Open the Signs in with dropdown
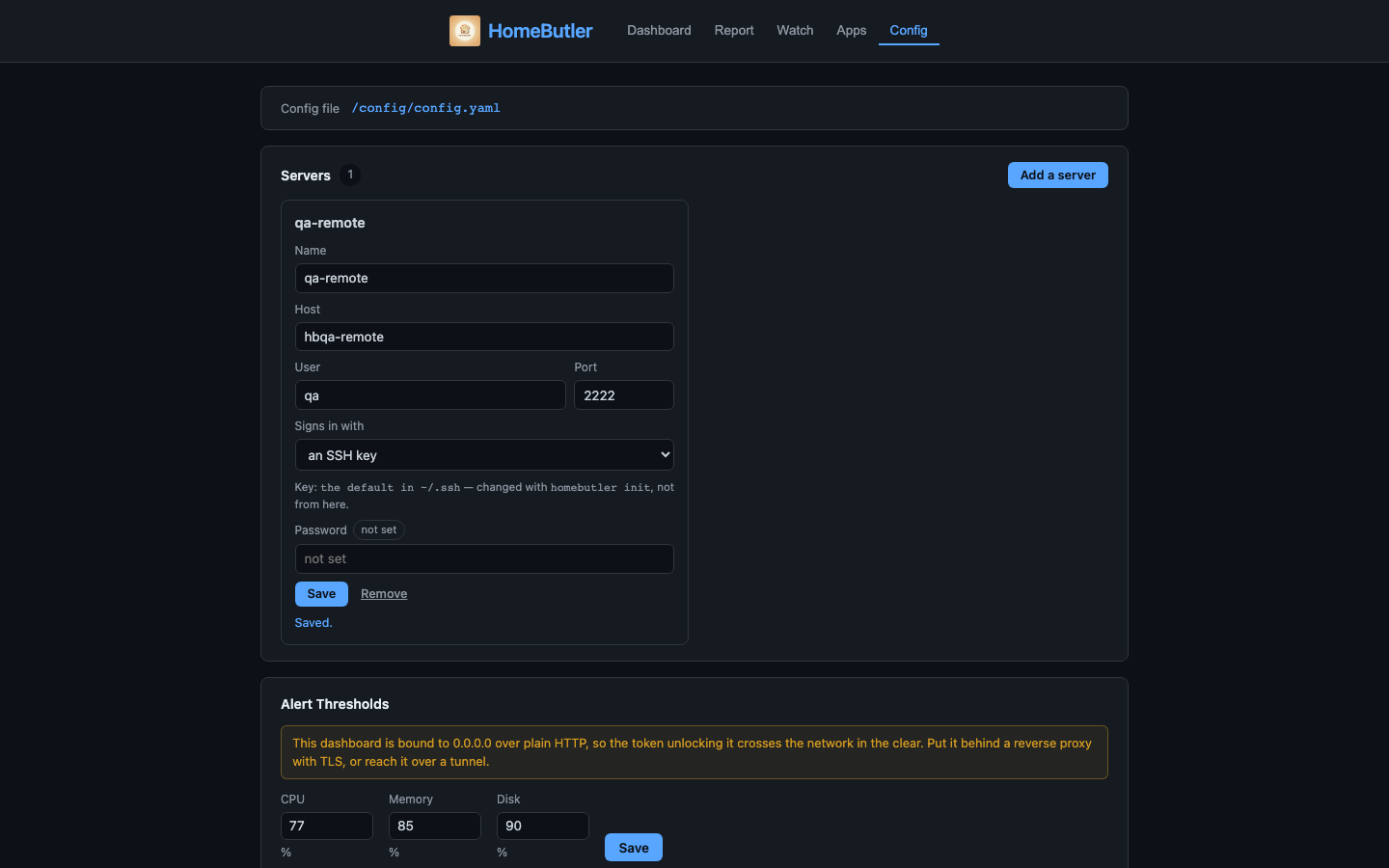Image resolution: width=1389 pixels, height=868 pixels. click(x=484, y=455)
